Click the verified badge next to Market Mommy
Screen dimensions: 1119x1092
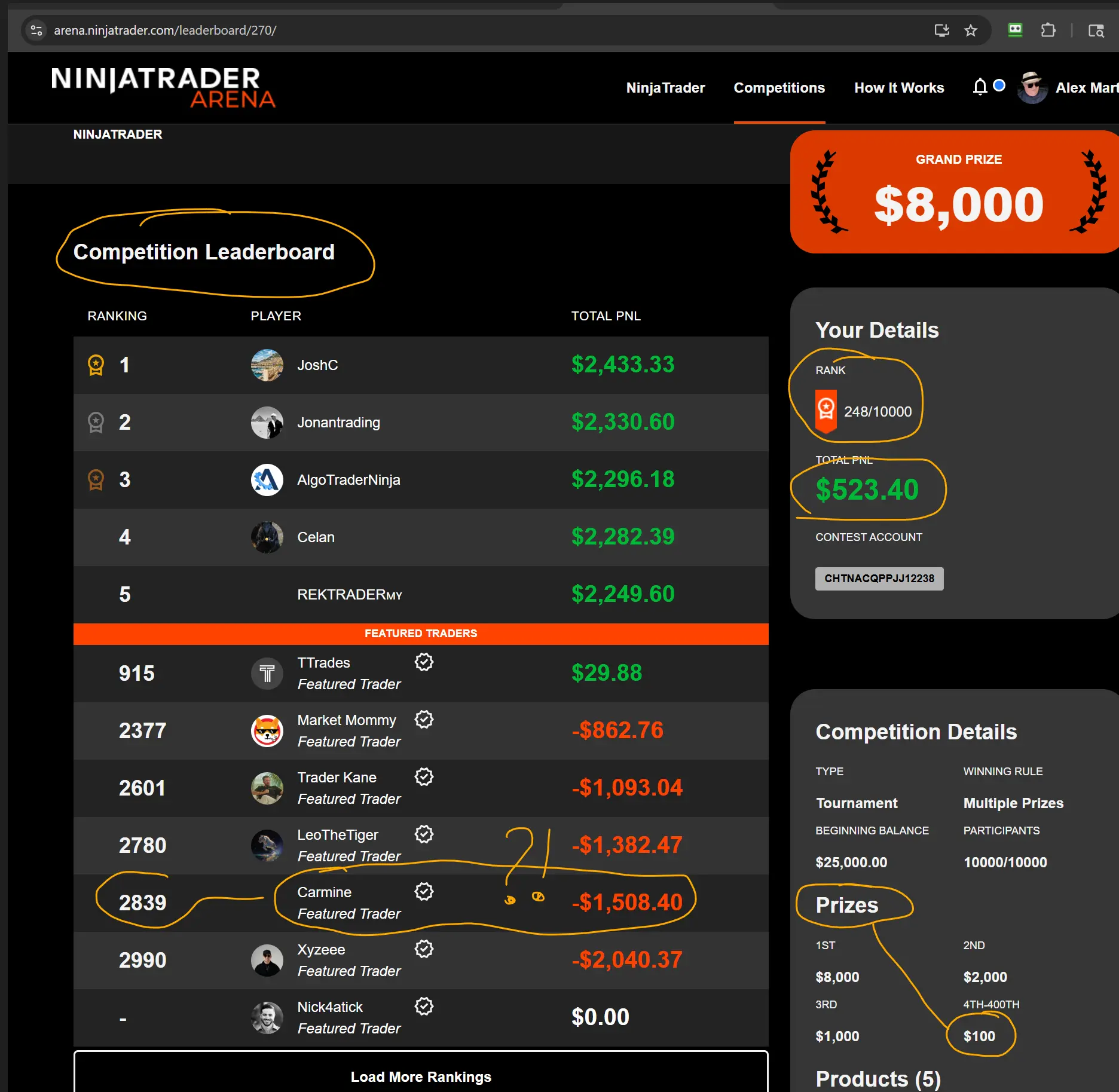(424, 720)
